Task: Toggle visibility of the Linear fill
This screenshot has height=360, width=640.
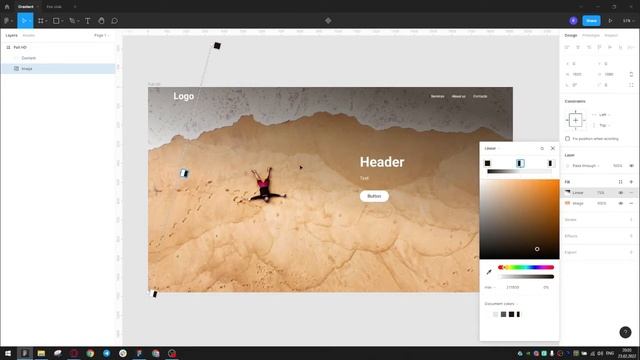Action: (x=620, y=193)
